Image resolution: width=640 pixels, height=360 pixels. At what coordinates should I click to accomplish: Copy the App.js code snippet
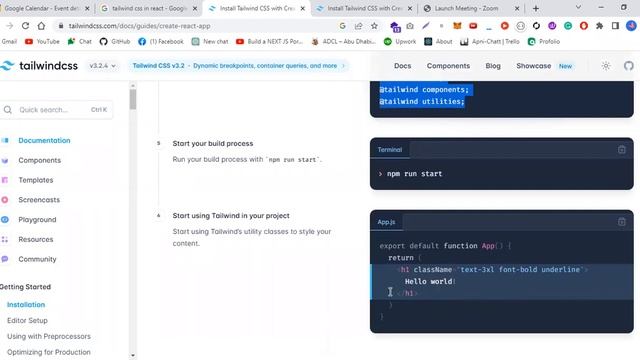tap(622, 222)
